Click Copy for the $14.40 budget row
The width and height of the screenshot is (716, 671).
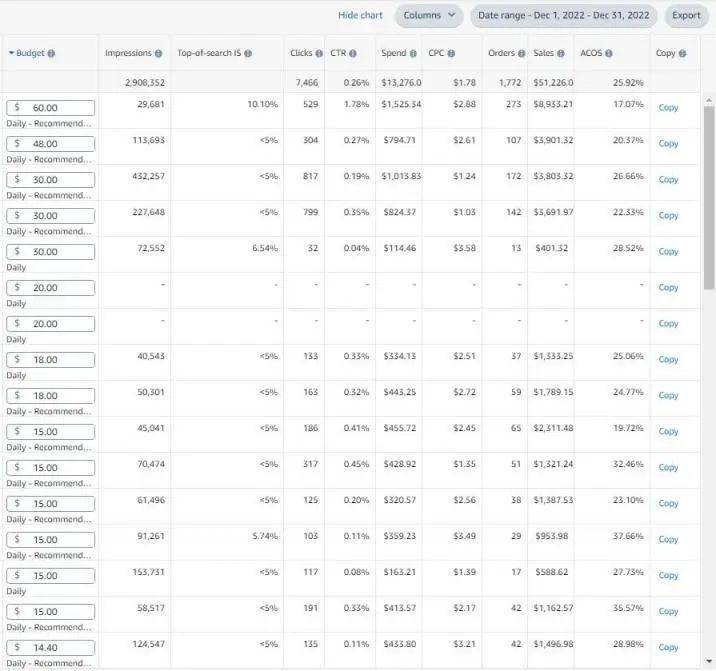pos(668,647)
